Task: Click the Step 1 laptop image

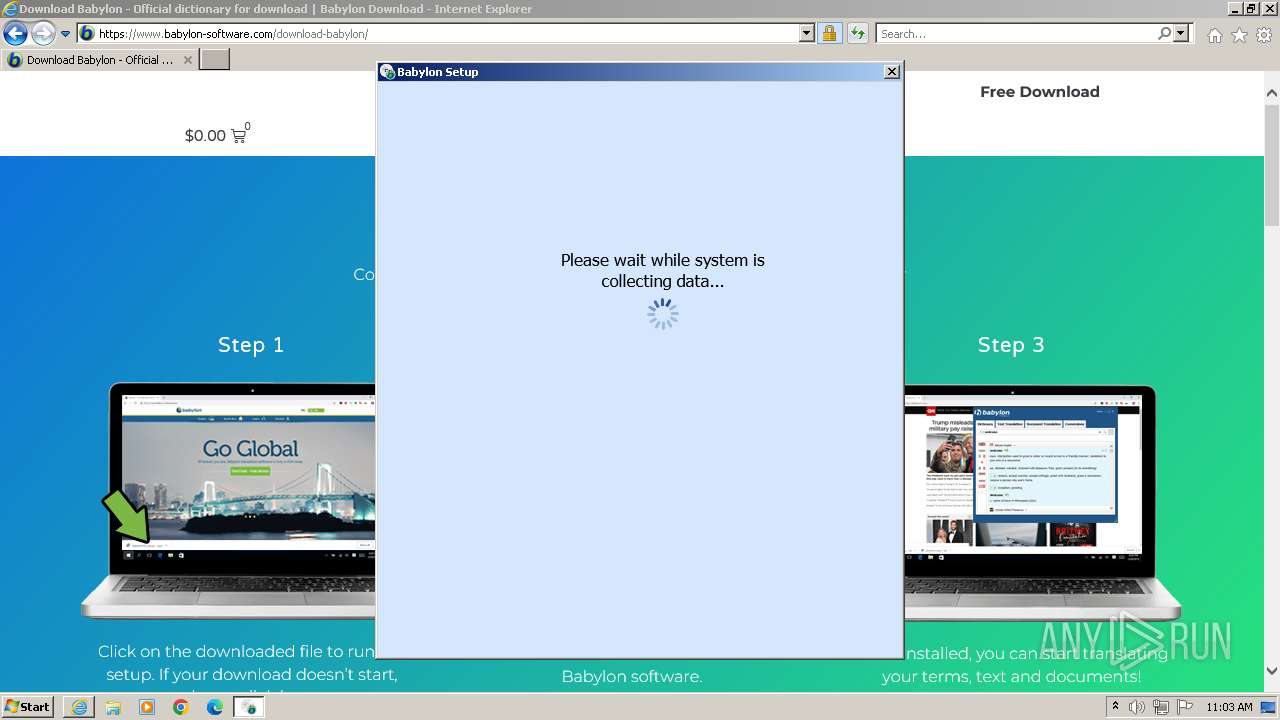Action: coord(230,501)
